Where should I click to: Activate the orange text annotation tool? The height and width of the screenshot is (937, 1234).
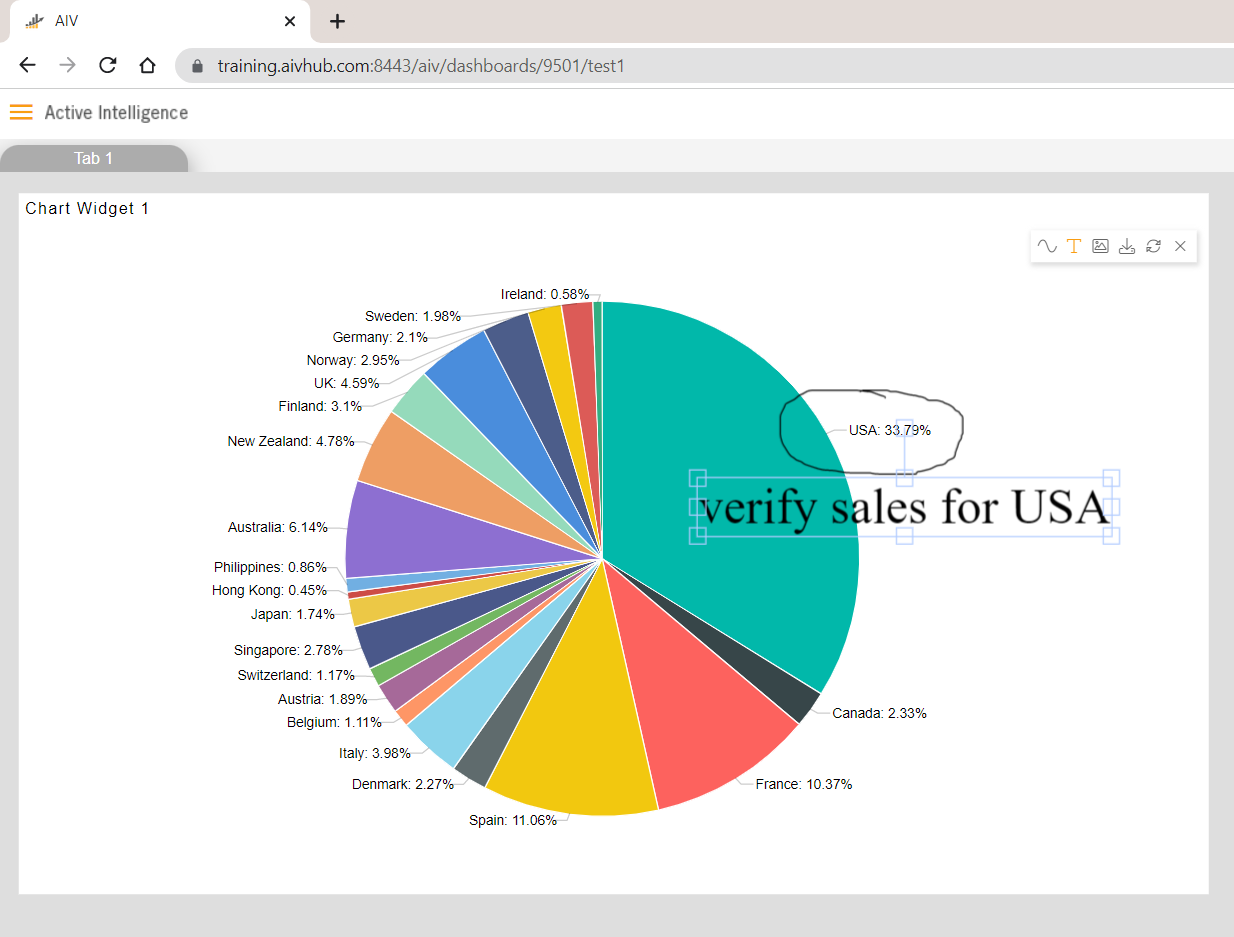1074,246
